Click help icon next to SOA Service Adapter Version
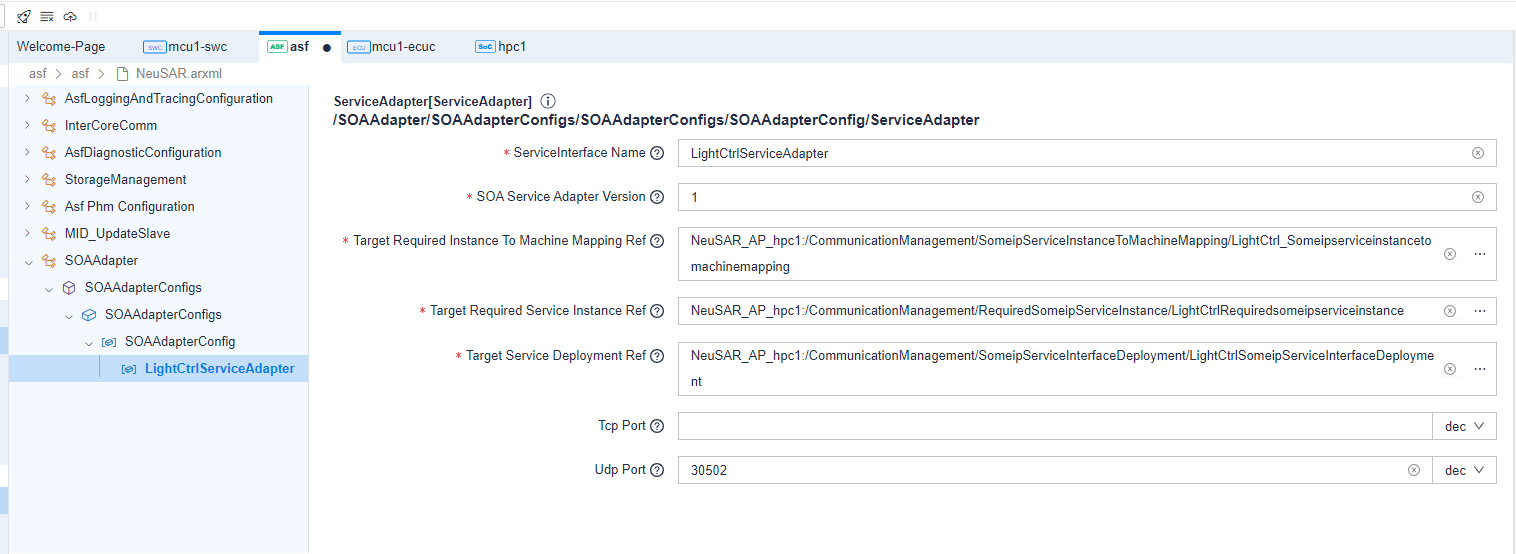 (657, 197)
